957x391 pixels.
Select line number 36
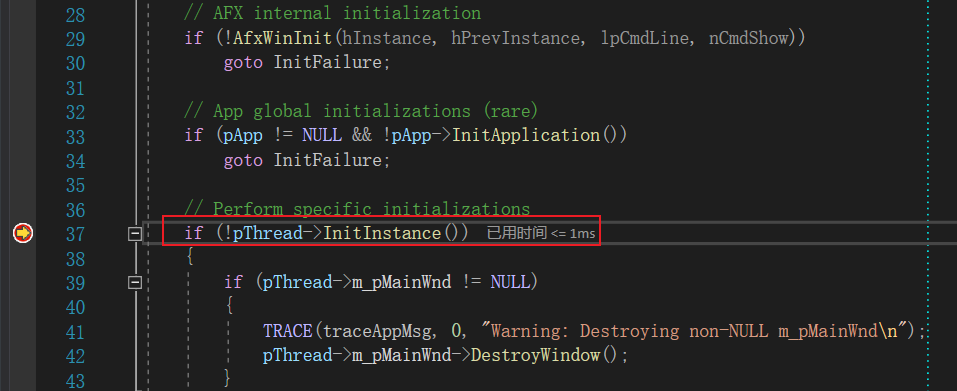point(75,209)
